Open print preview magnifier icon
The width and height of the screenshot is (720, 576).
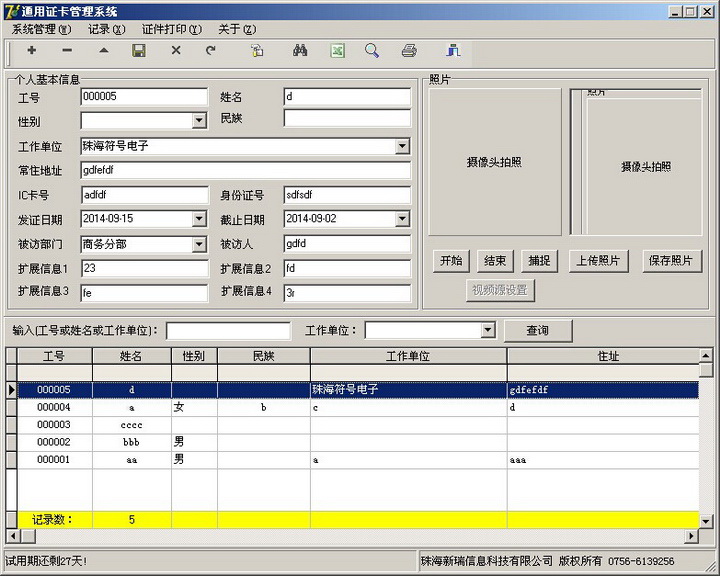tap(372, 51)
